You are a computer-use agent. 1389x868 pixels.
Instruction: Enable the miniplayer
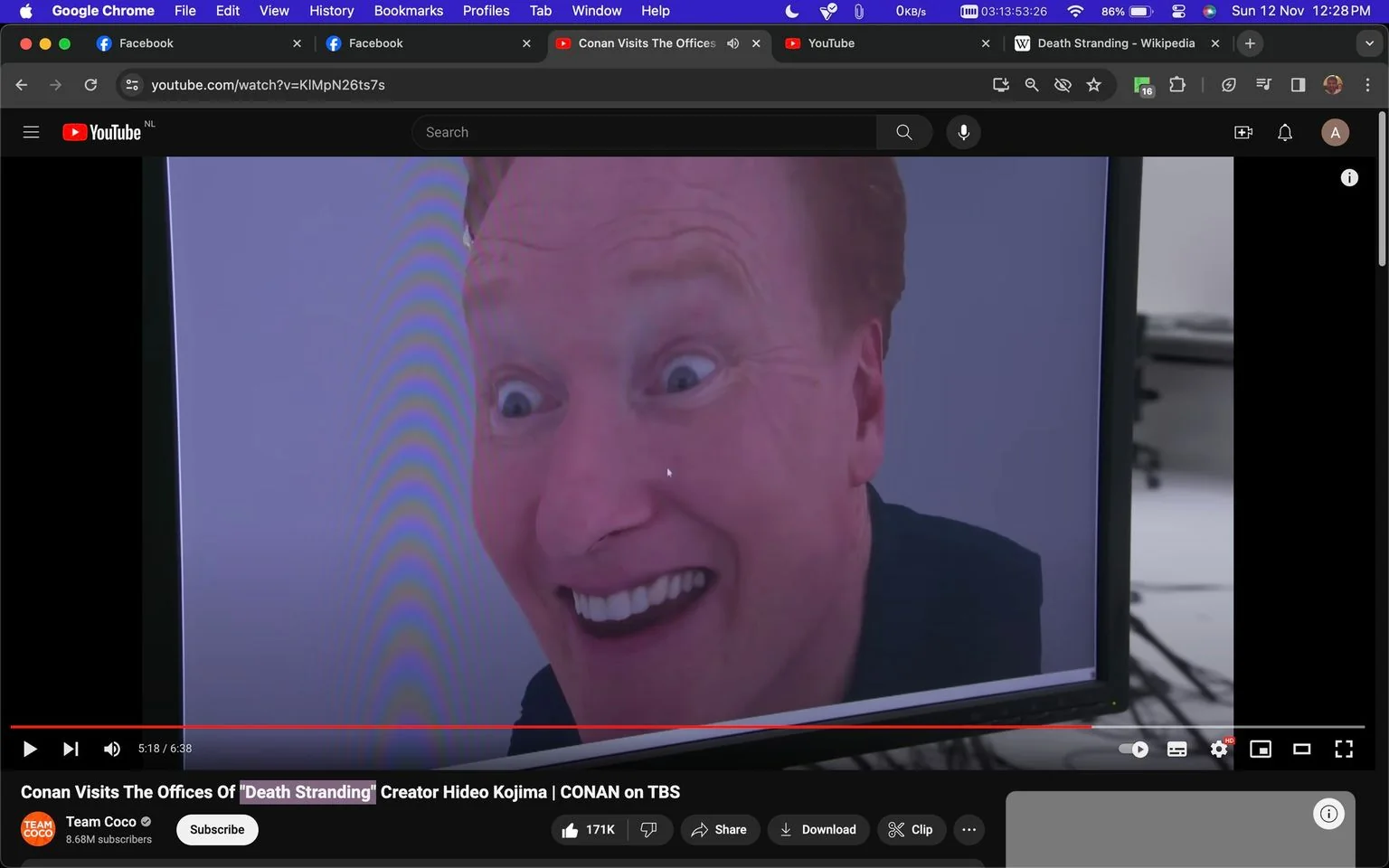click(x=1261, y=749)
